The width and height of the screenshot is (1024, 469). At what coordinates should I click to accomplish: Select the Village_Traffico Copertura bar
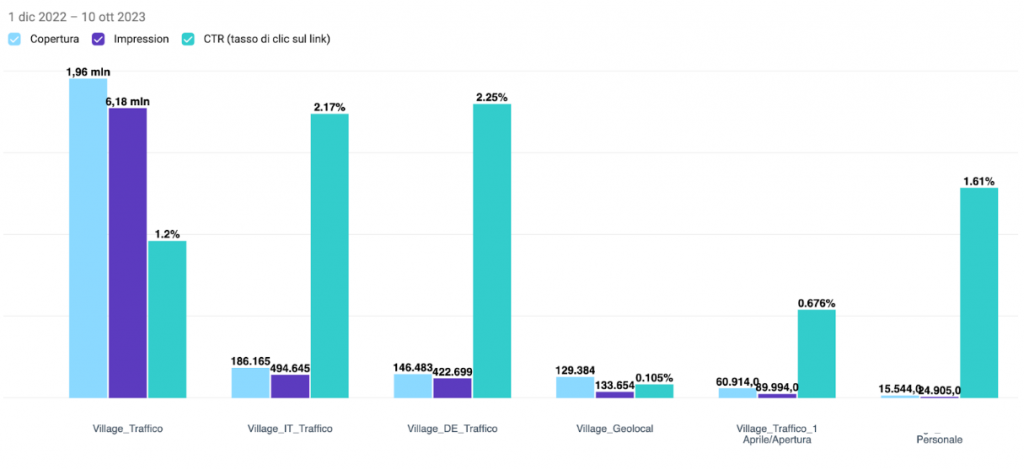(x=88, y=238)
